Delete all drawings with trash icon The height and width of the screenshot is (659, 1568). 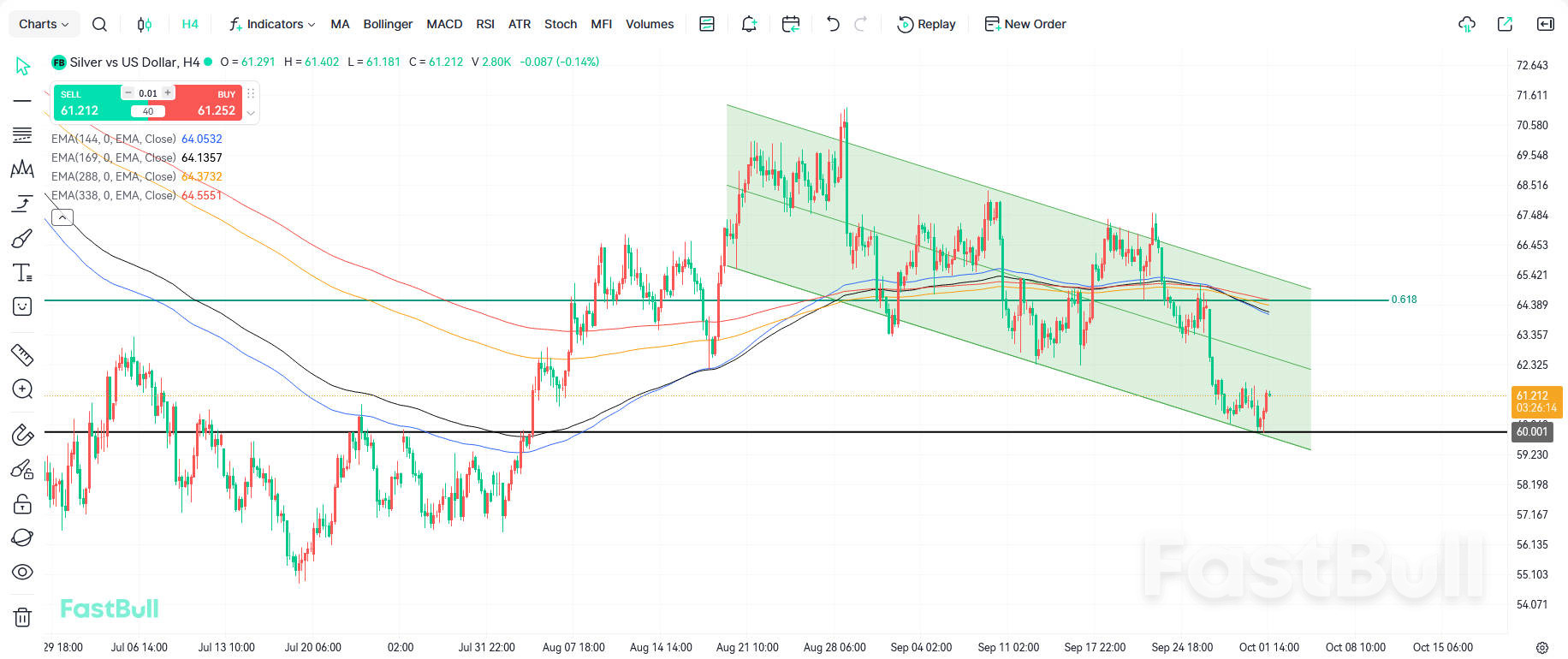[x=23, y=616]
